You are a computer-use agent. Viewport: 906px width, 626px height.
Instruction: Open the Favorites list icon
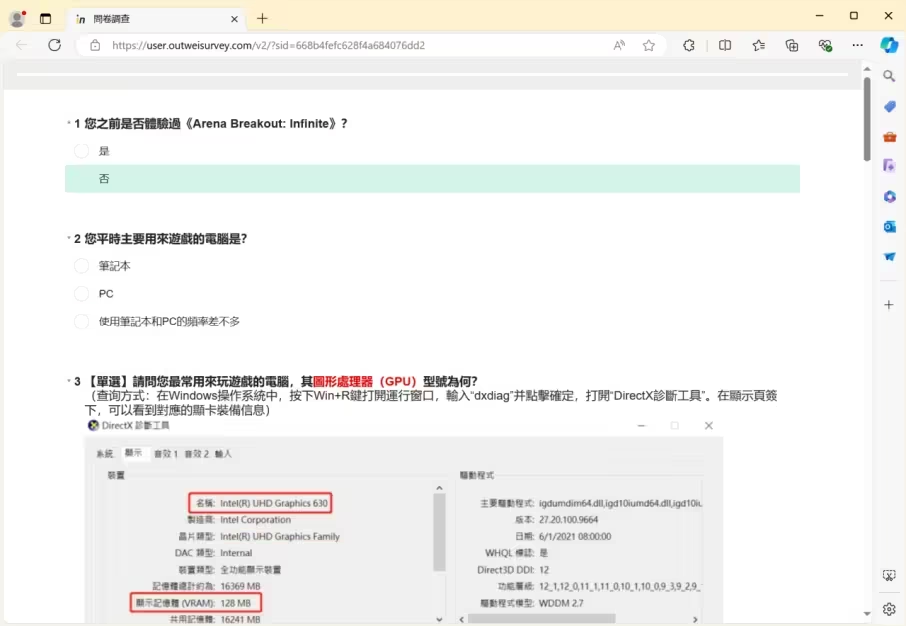tap(759, 45)
